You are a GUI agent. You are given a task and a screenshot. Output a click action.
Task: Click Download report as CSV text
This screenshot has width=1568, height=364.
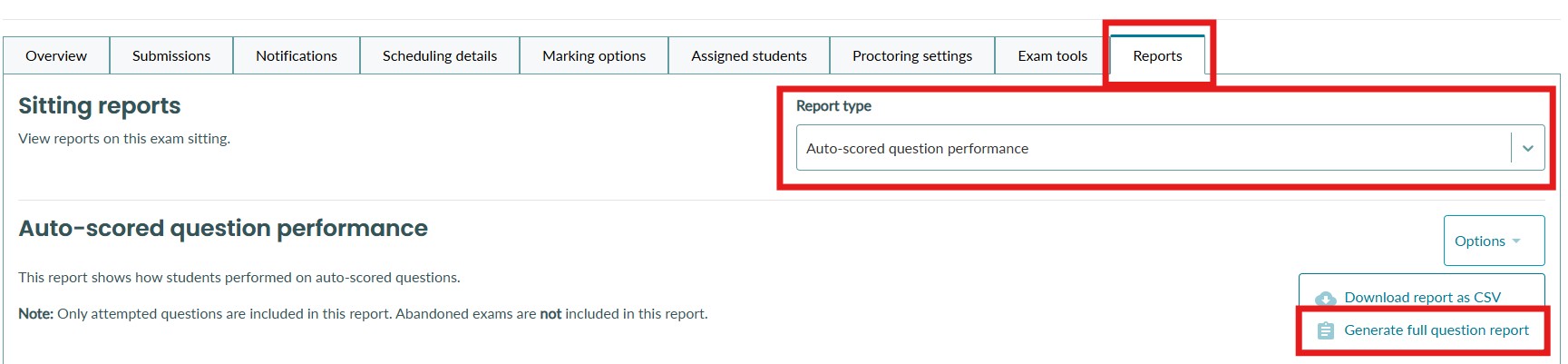1422,298
